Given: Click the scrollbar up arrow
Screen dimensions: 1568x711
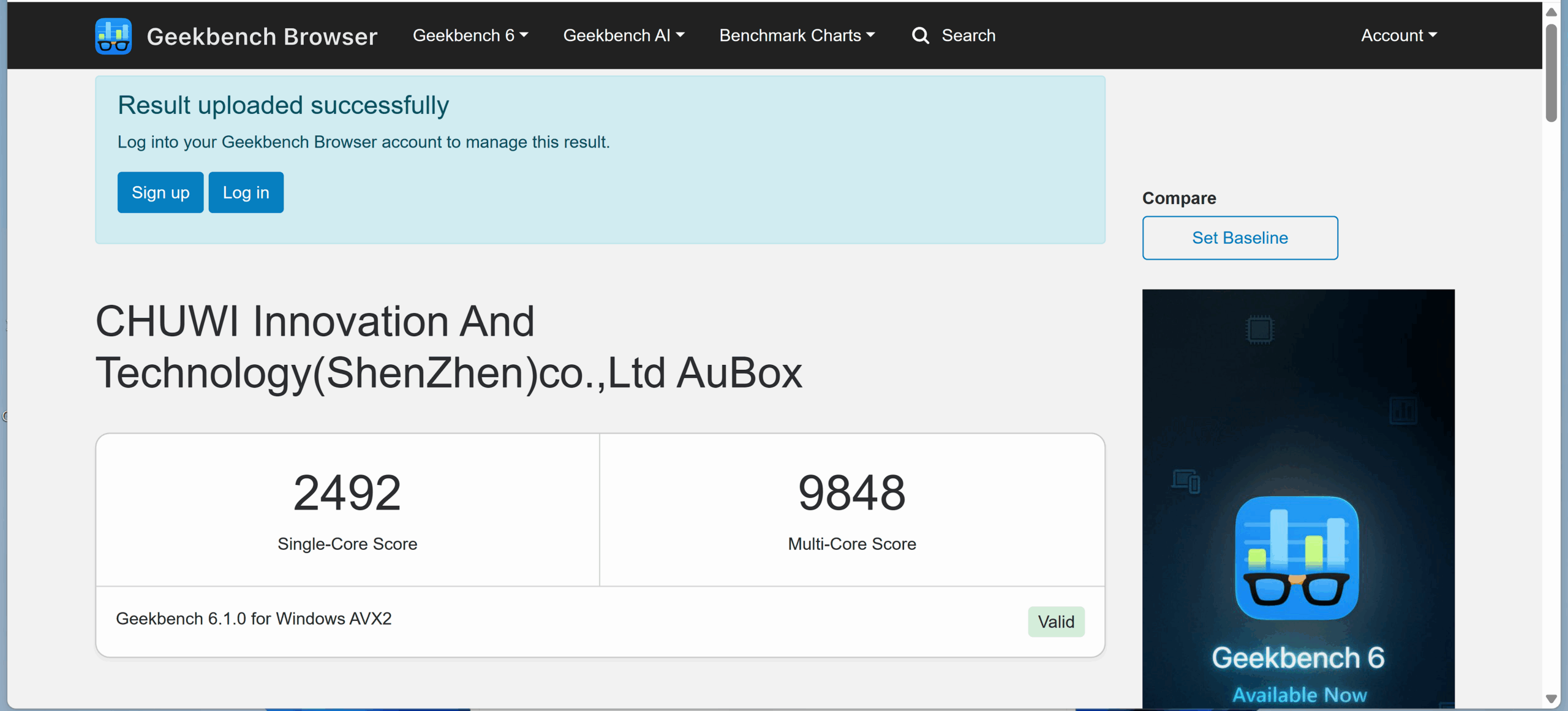Looking at the screenshot, I should coord(1551,12).
